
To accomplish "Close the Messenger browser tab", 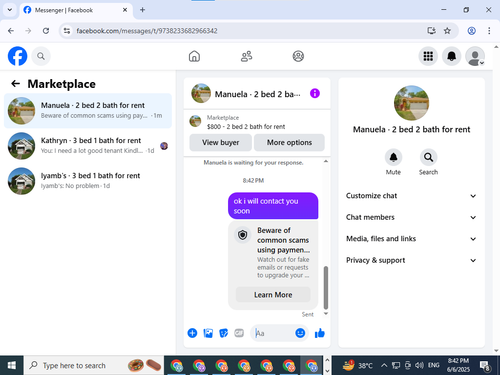I will click(x=125, y=10).
